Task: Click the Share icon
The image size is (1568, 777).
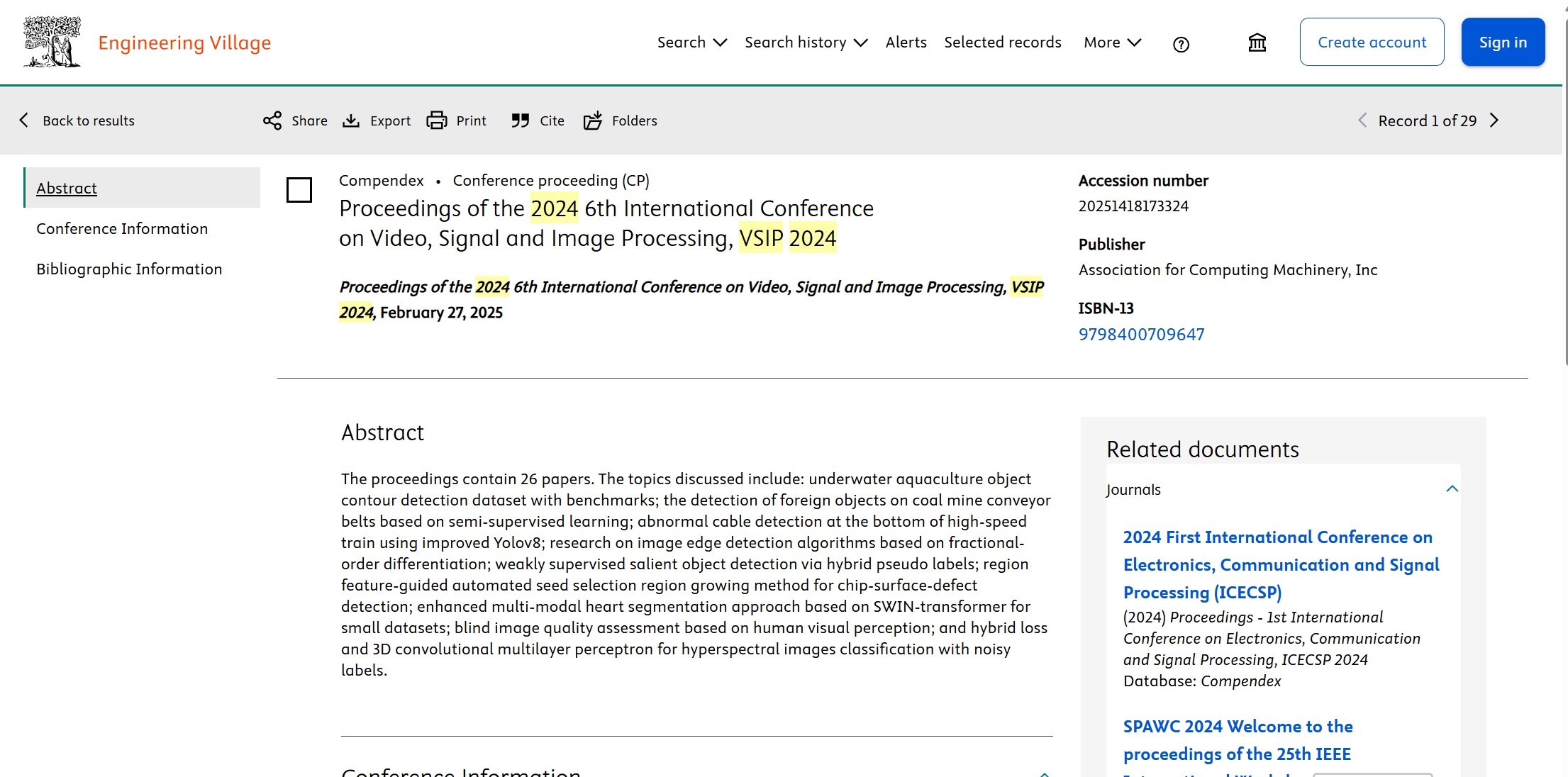Action: point(272,121)
